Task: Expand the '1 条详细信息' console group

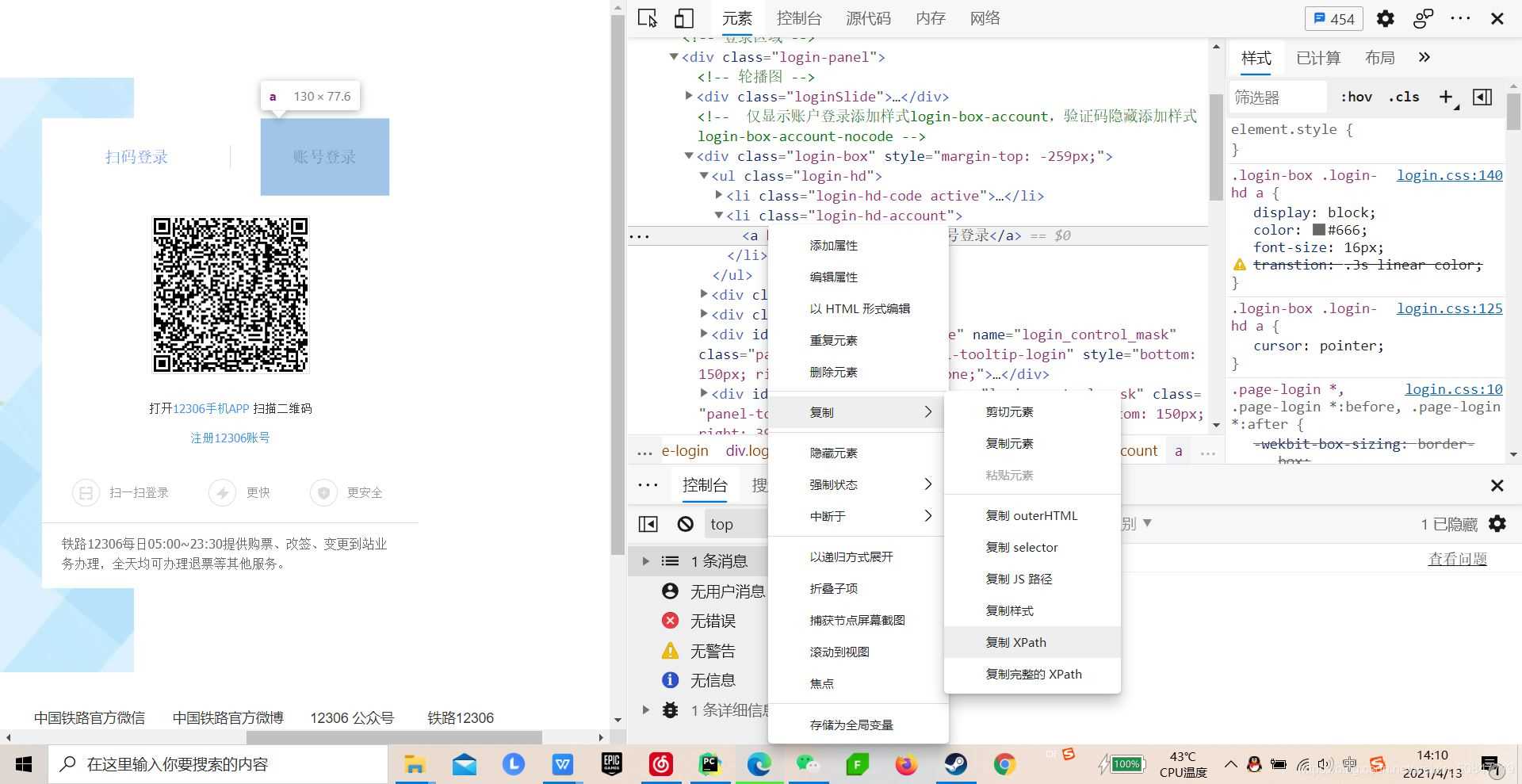Action: pos(645,709)
